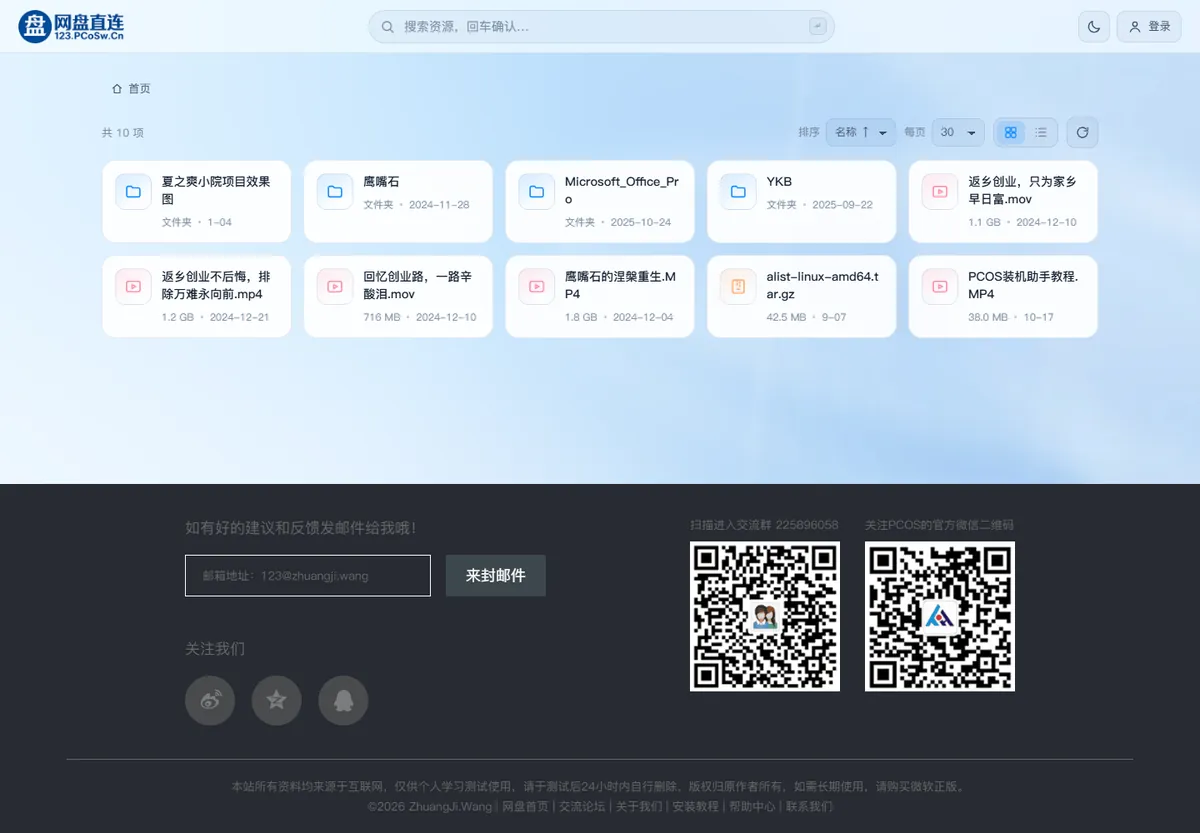The image size is (1200, 833).
Task: Open 帮助中心 footer link
Action: pyautogui.click(x=752, y=806)
